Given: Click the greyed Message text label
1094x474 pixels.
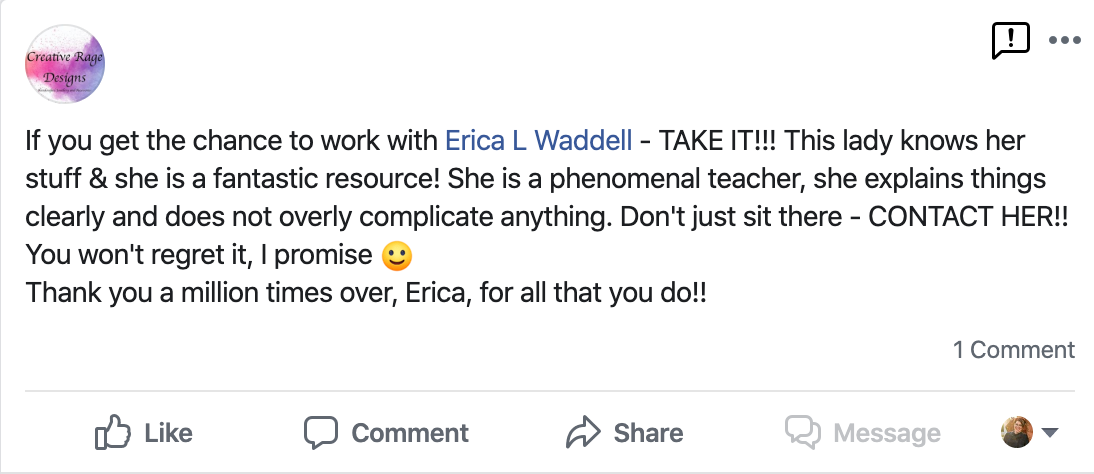Looking at the screenshot, I should tap(887, 433).
